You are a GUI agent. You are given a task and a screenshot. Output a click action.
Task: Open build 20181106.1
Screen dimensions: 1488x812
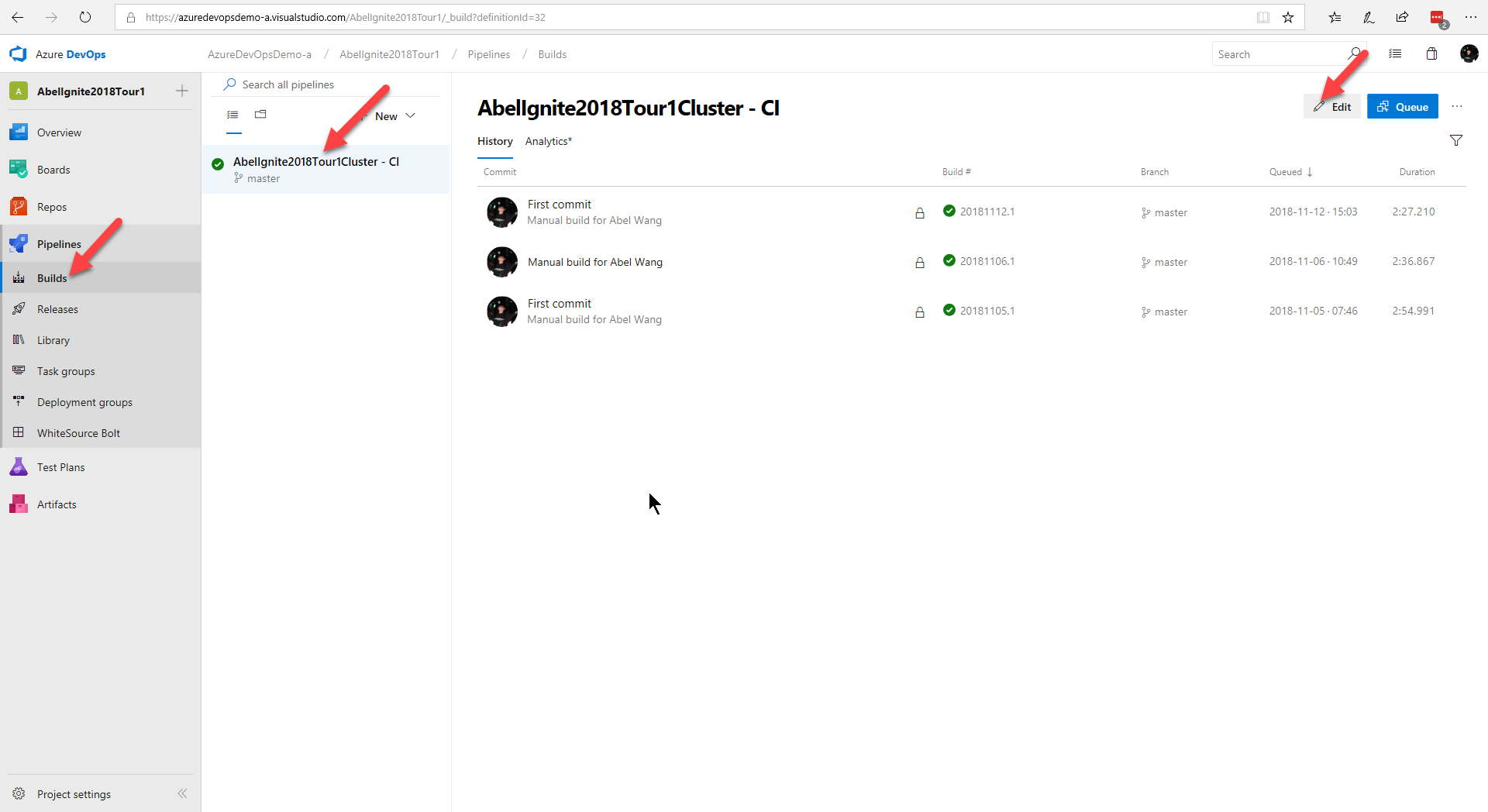pyautogui.click(x=987, y=261)
